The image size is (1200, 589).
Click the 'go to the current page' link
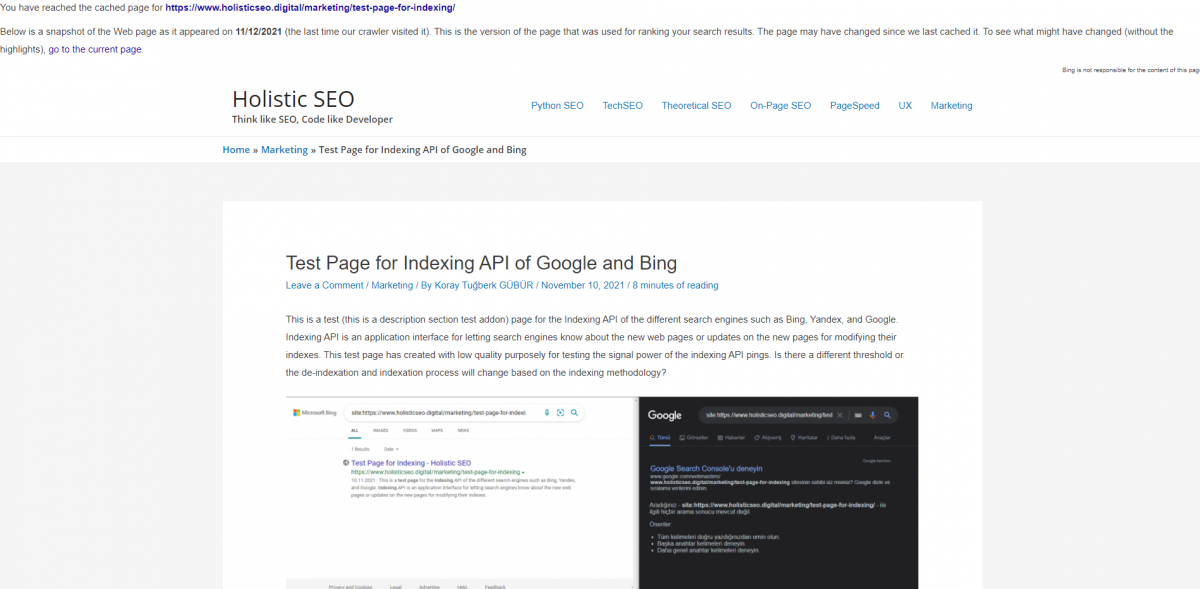[95, 49]
